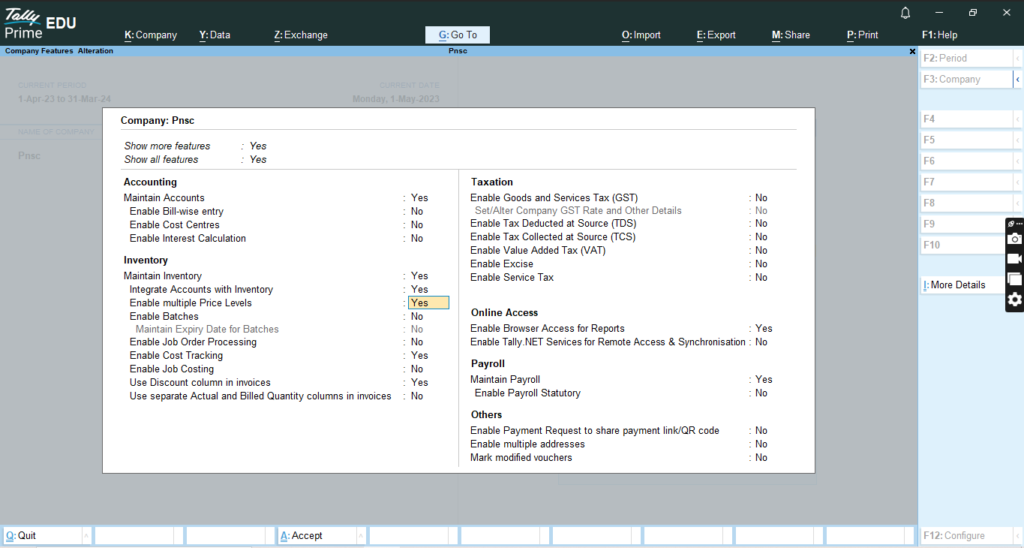Toggle Enable Goods and Services Tax value

click(x=761, y=198)
